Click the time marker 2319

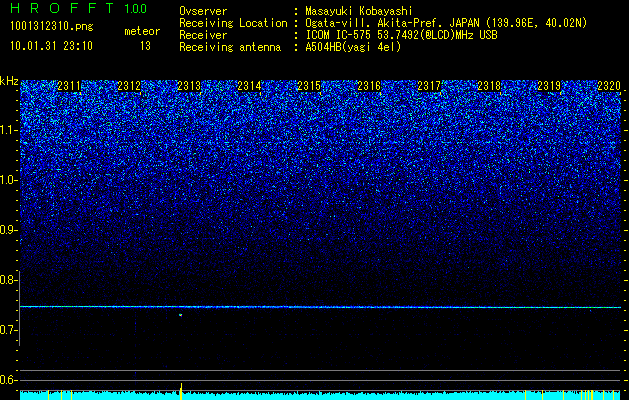point(549,85)
